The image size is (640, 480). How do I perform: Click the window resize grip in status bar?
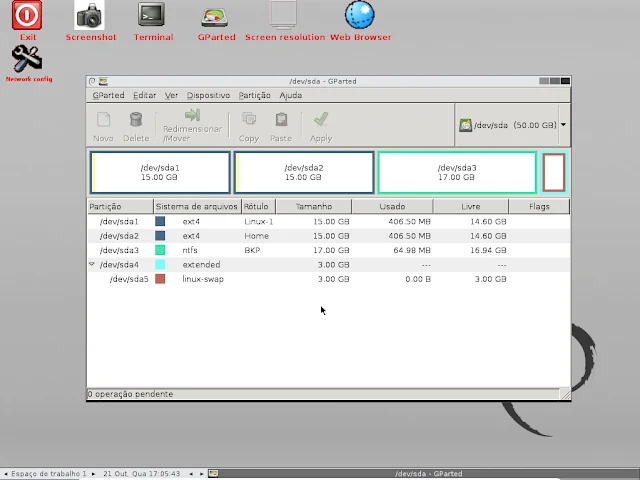click(565, 394)
